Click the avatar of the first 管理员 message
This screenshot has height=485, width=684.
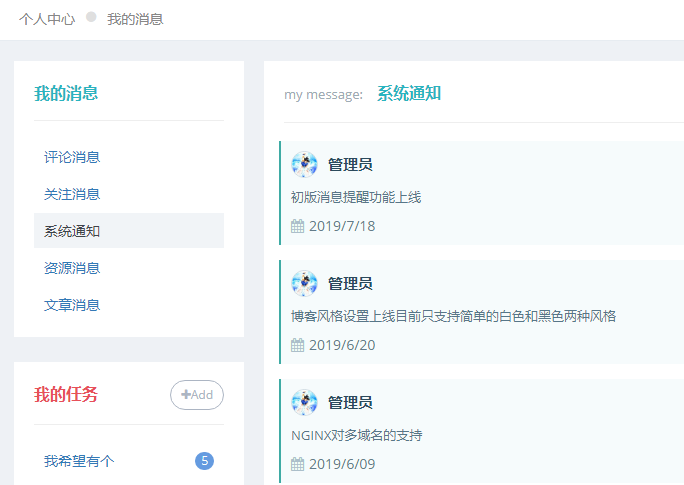(304, 164)
